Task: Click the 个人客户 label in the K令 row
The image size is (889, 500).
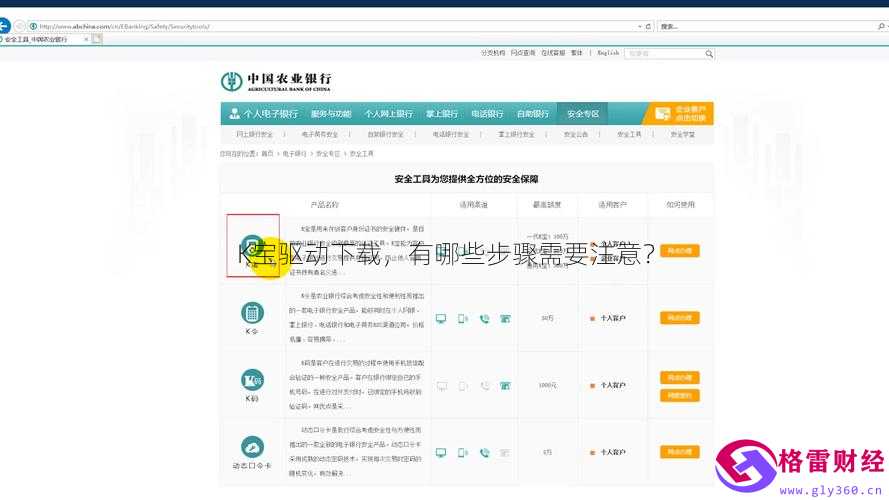Action: [612, 319]
